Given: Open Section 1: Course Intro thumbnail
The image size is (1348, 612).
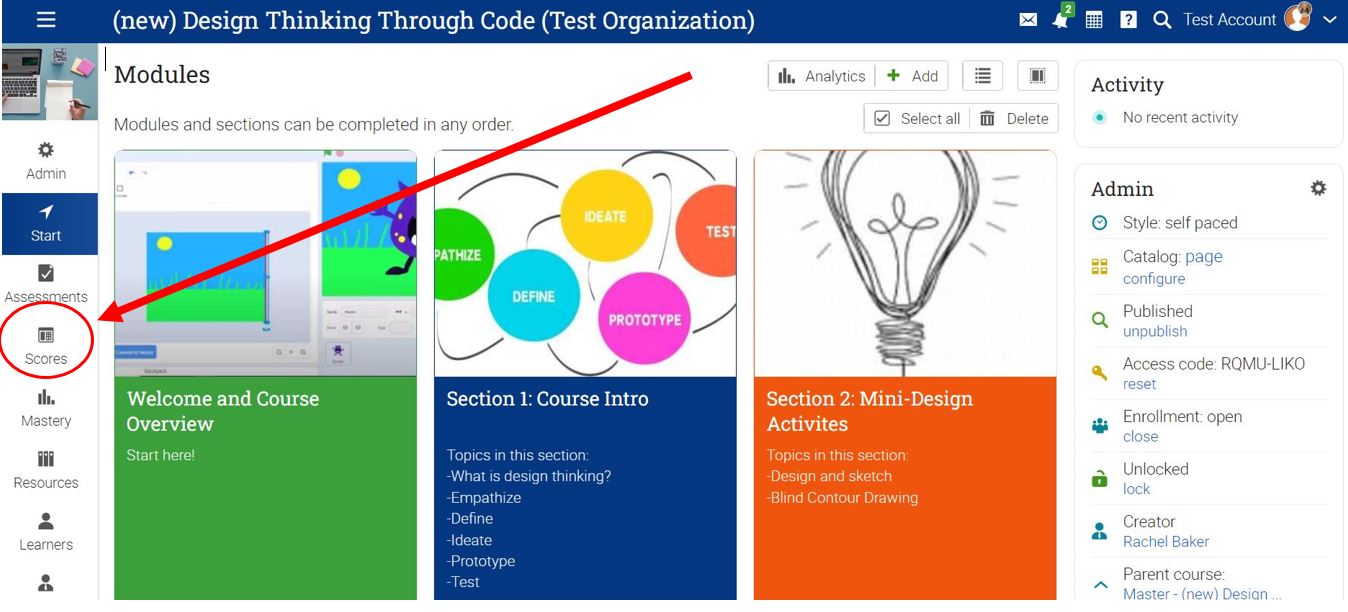Looking at the screenshot, I should (x=585, y=263).
